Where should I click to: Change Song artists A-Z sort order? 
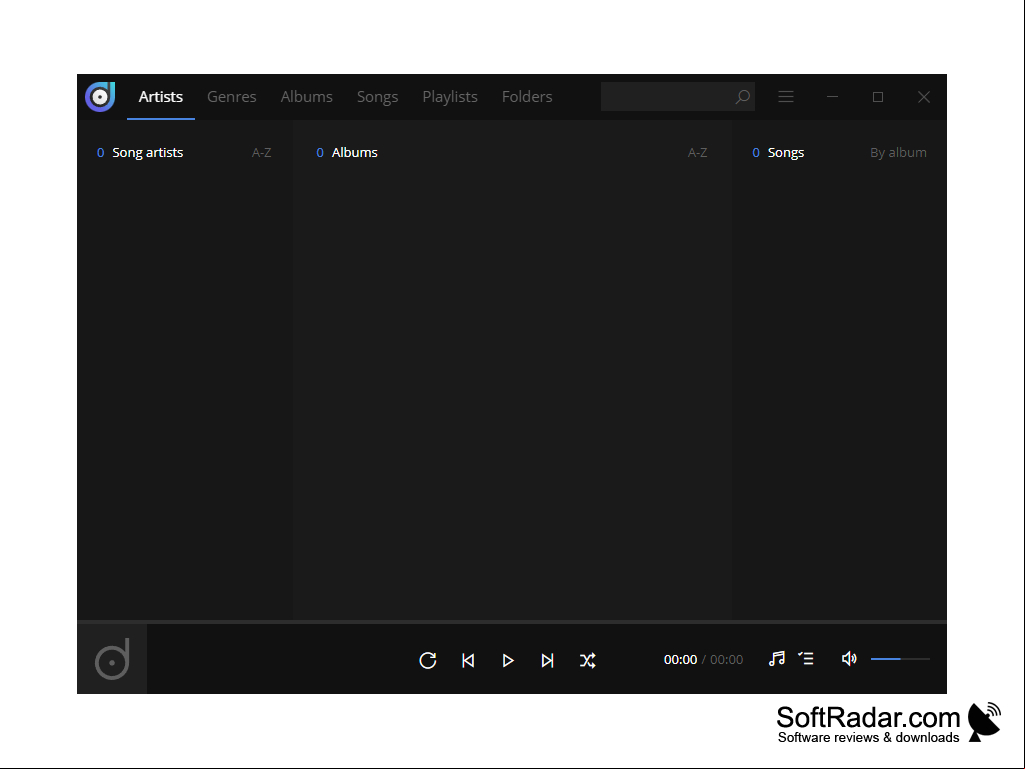[261, 152]
